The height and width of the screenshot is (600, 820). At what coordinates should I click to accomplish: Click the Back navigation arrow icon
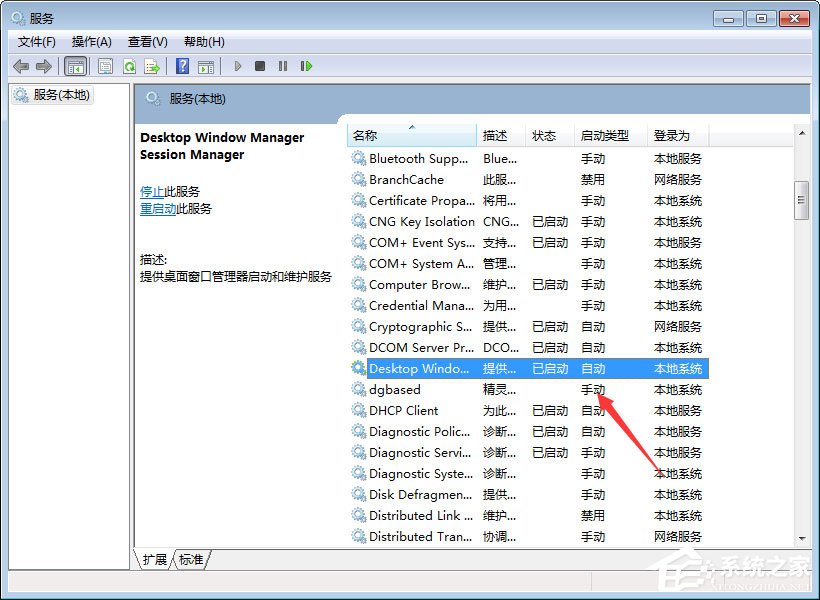click(21, 66)
